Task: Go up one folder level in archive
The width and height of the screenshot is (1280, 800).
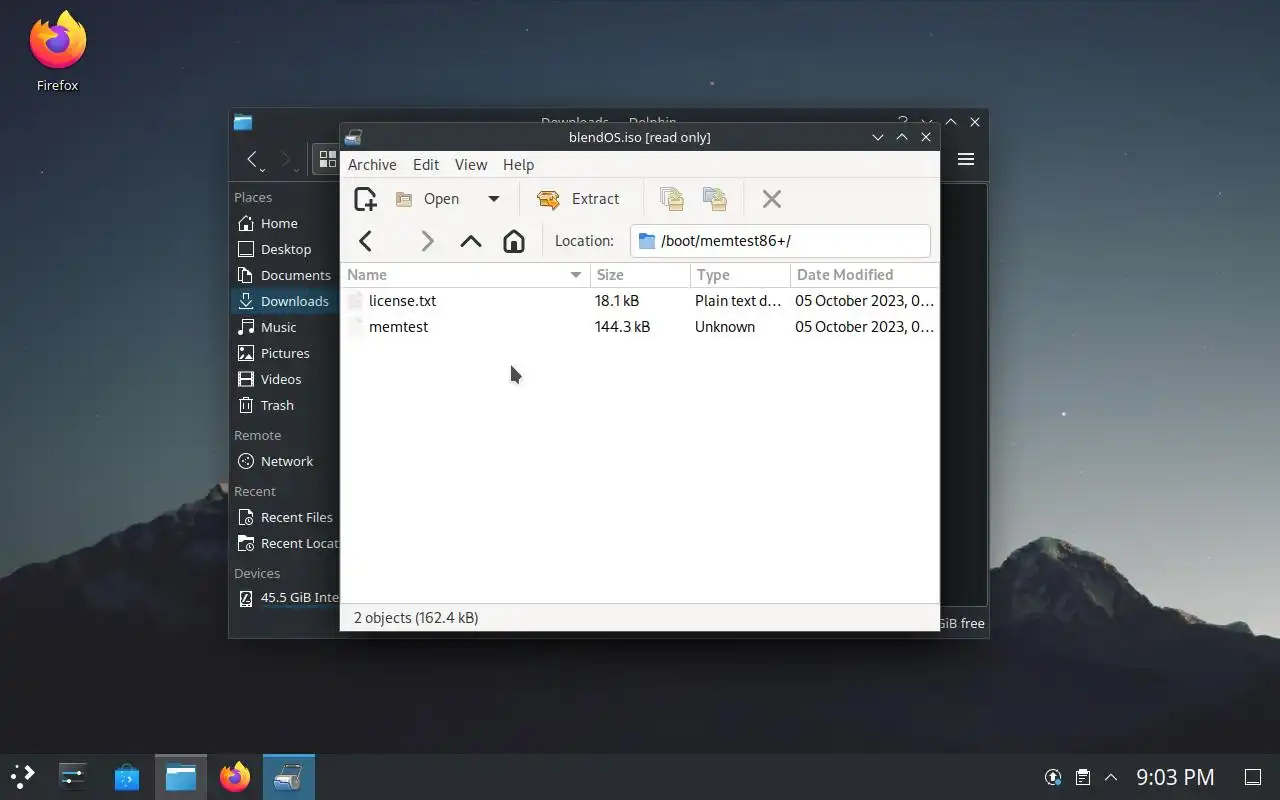Action: pos(471,241)
